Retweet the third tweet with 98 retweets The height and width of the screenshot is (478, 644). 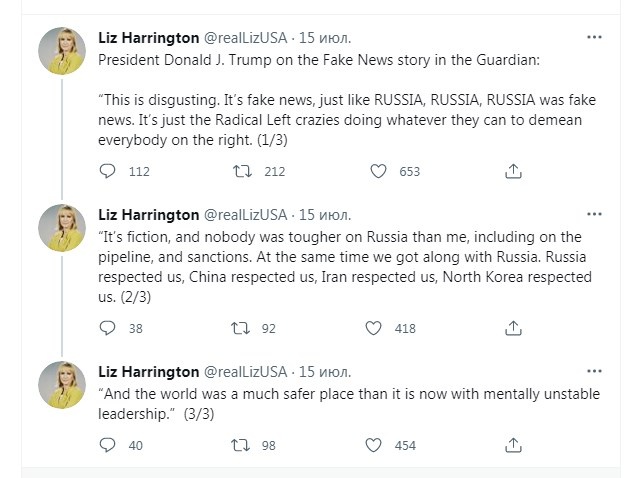(242, 445)
